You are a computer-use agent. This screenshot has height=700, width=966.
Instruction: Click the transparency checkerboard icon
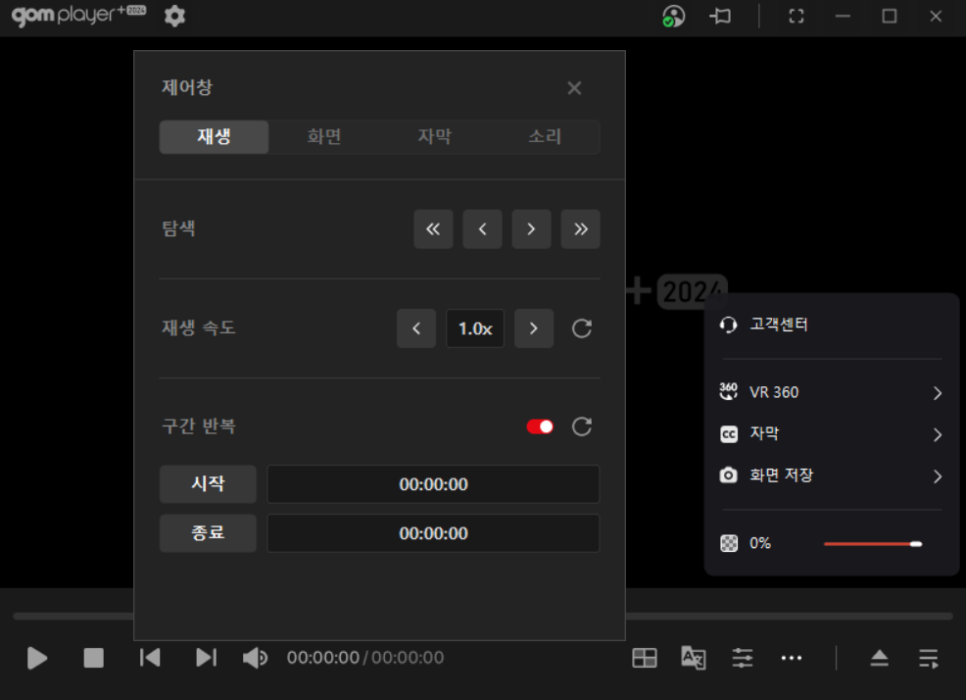(729, 543)
